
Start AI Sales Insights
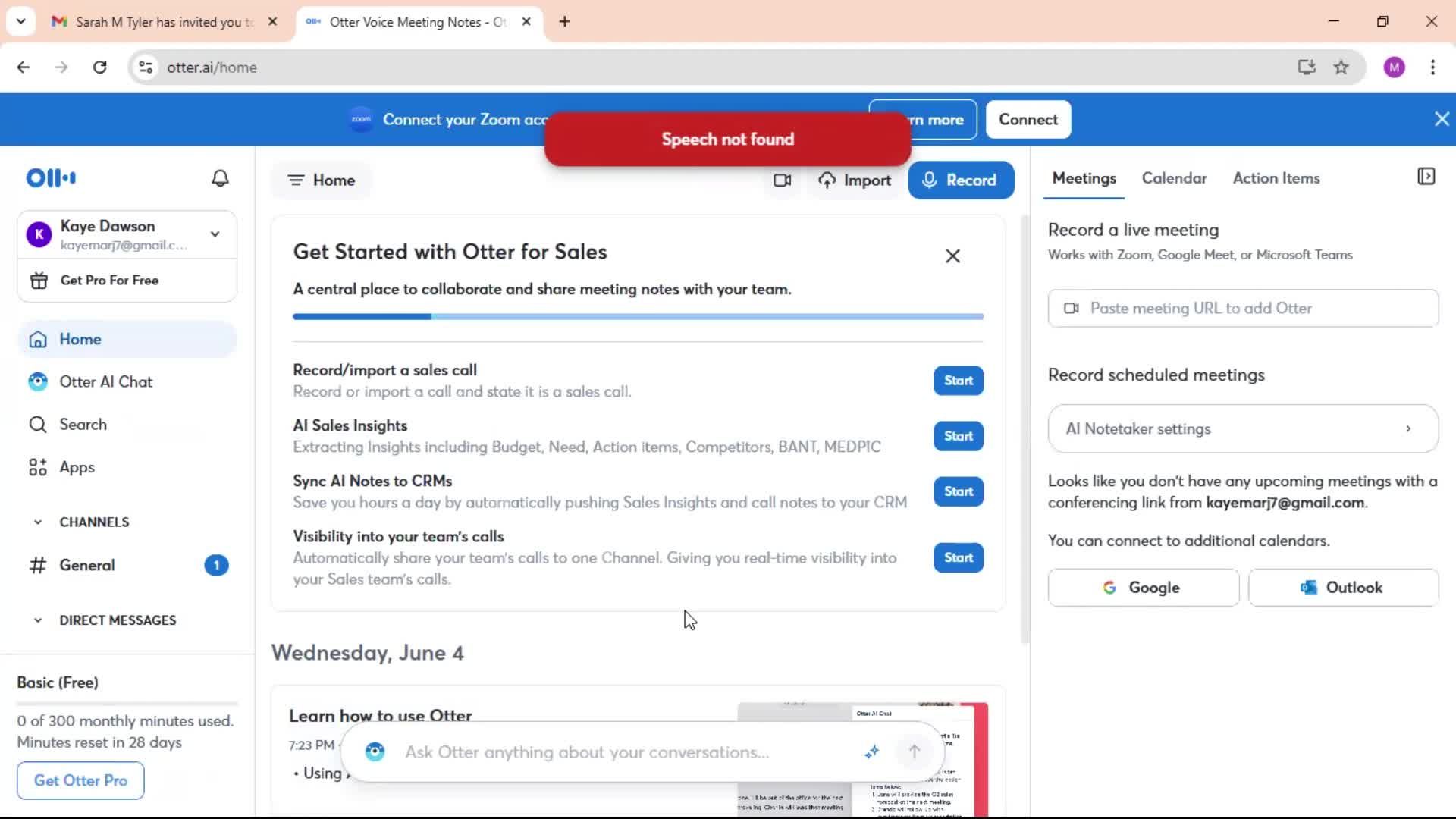tap(959, 436)
